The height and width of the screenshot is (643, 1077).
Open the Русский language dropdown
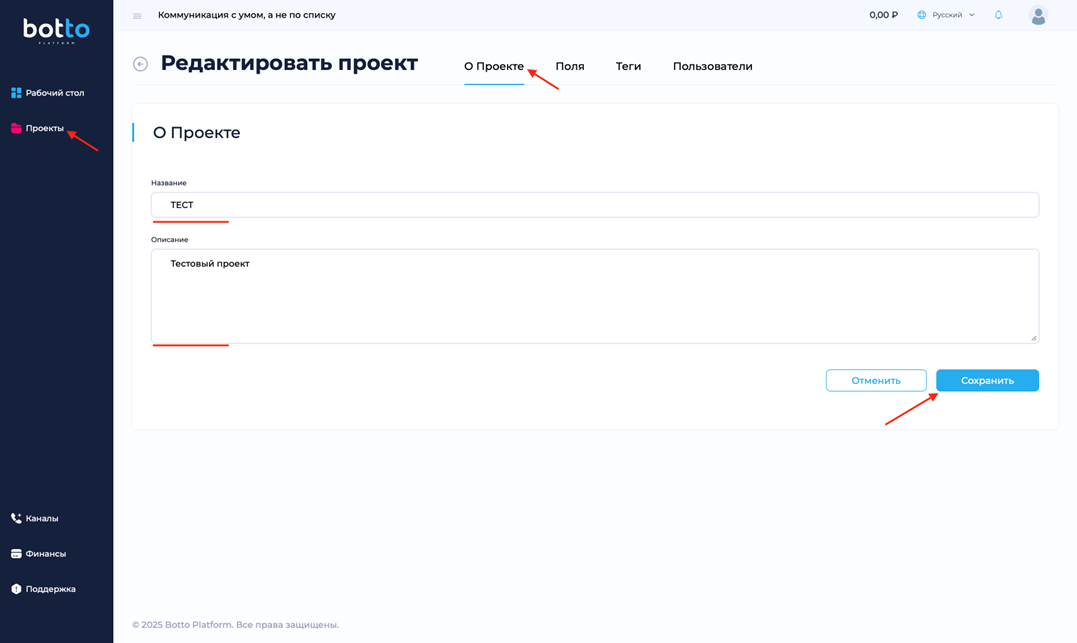(946, 15)
